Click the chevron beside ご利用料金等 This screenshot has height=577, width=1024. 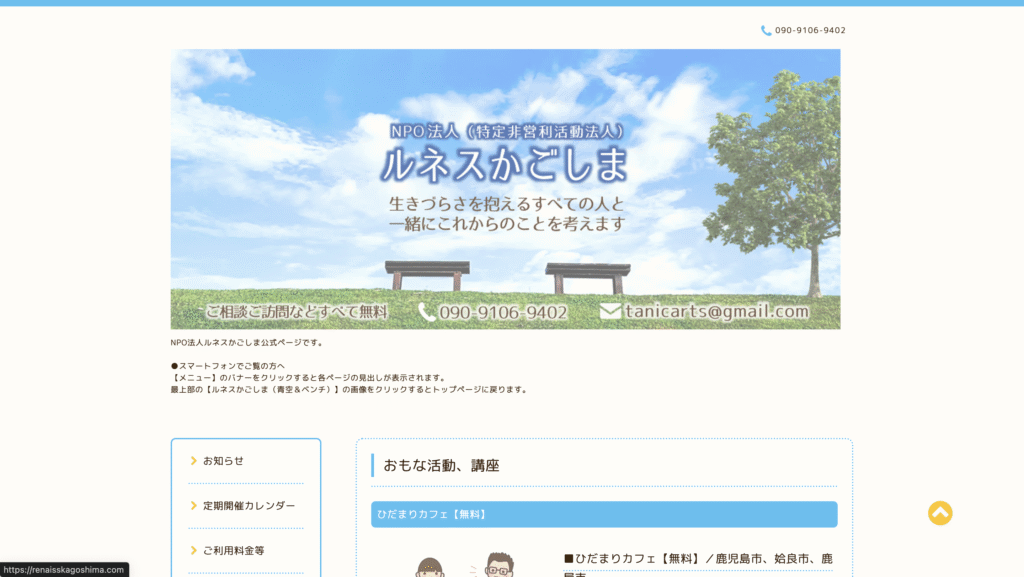tap(194, 551)
